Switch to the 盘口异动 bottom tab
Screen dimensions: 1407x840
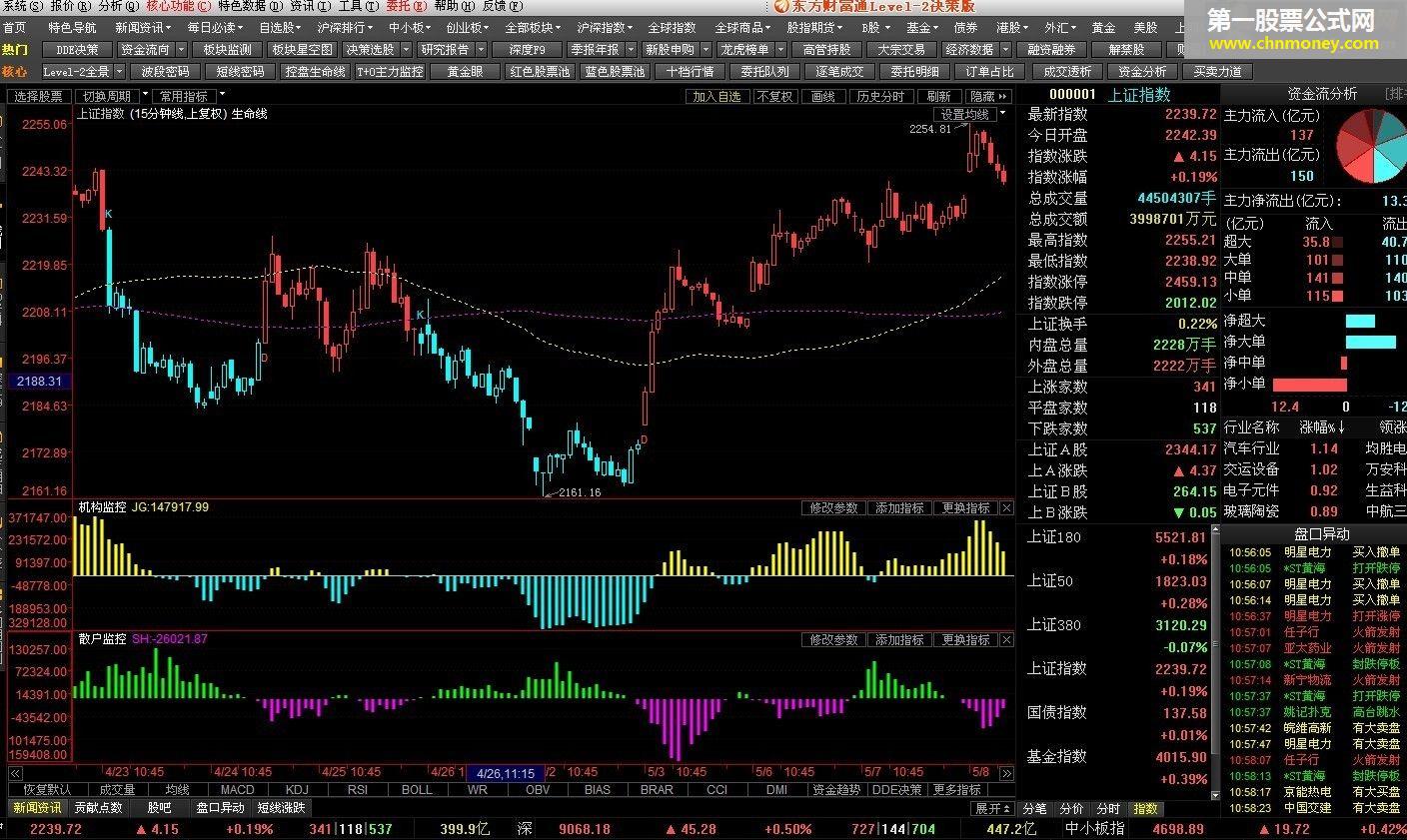pos(220,807)
